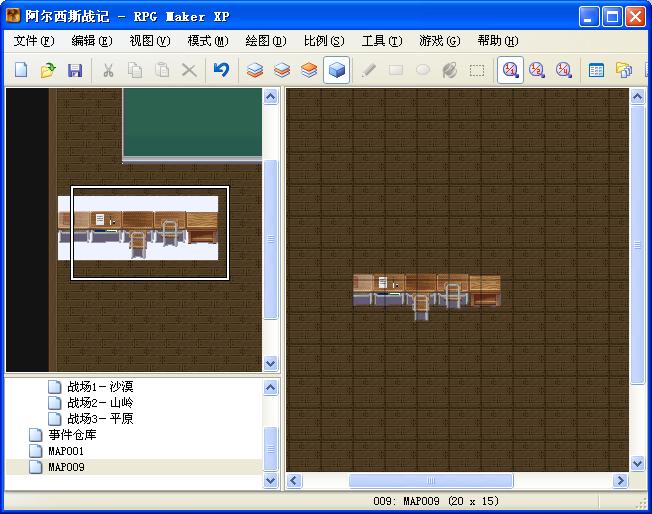The height and width of the screenshot is (514, 652).
Task: Open the Database icon in the toolbar
Action: (596, 70)
